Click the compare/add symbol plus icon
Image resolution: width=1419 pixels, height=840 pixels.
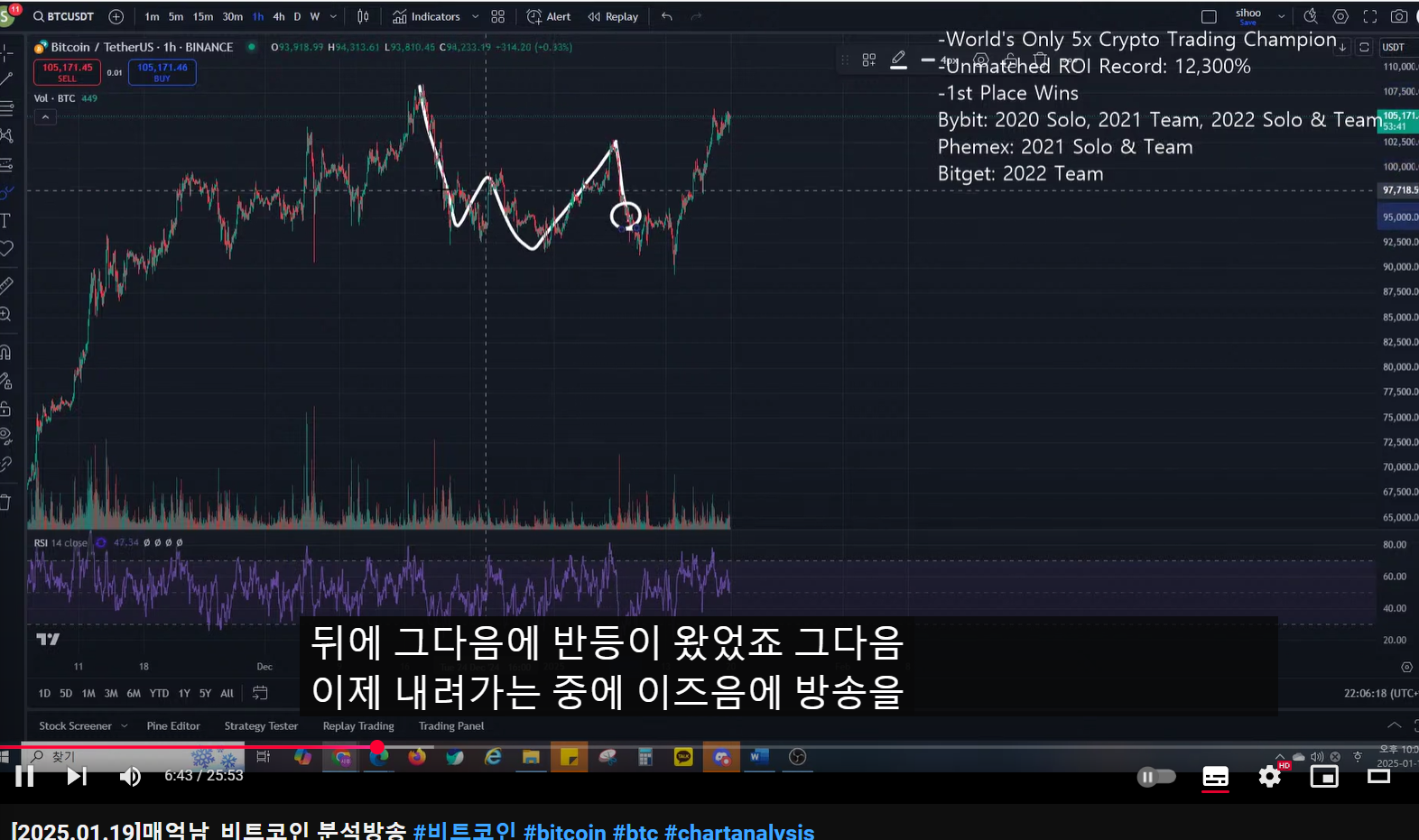(x=116, y=16)
